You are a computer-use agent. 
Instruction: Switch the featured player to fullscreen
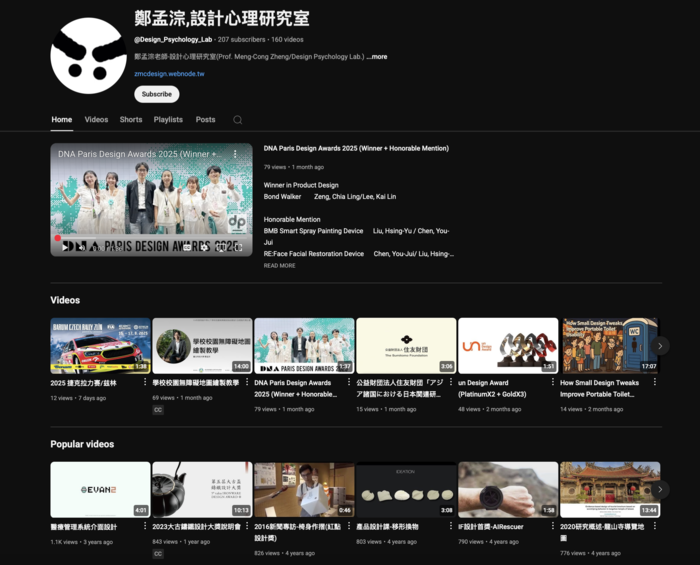tap(239, 247)
